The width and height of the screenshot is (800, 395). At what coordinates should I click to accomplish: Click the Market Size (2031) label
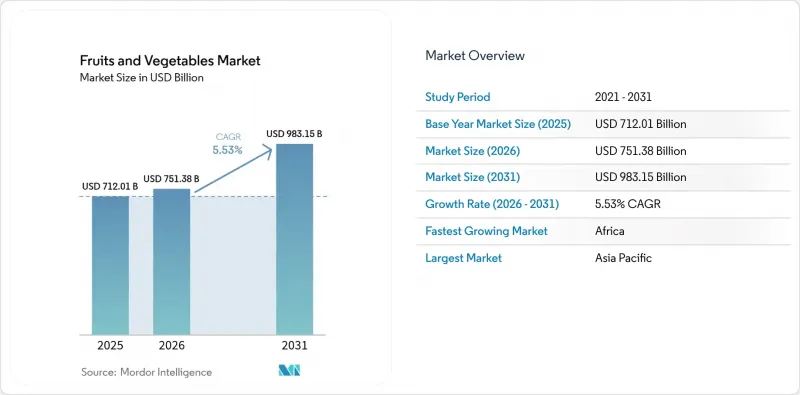coord(472,178)
